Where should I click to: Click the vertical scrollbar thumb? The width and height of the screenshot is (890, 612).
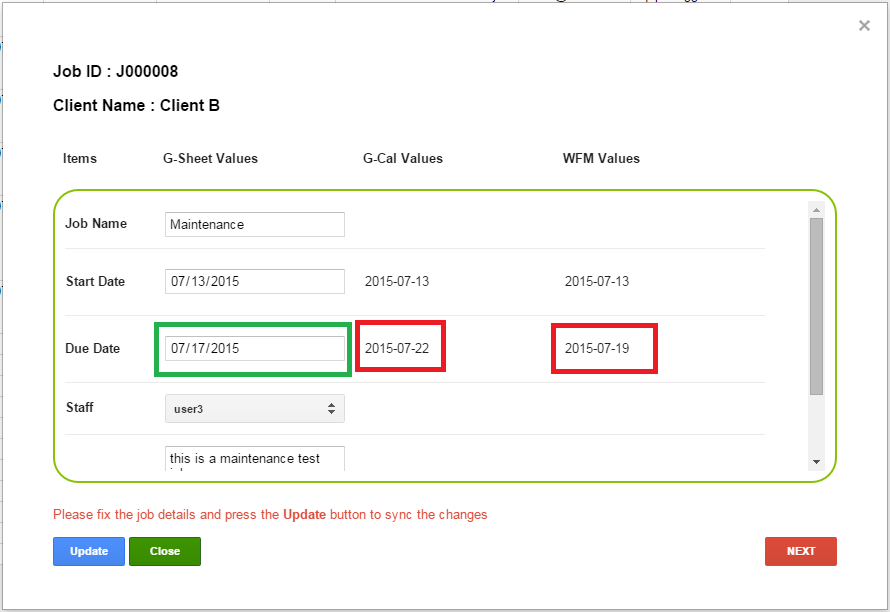pos(816,307)
